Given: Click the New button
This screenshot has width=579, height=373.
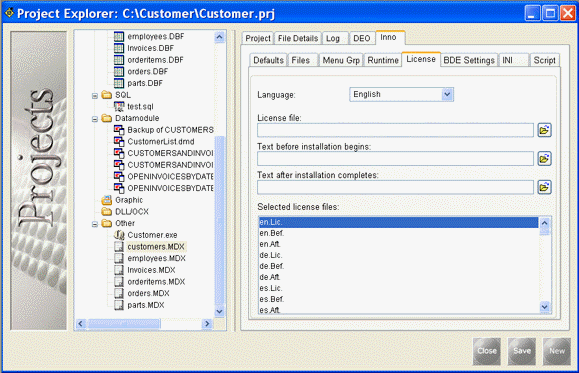Looking at the screenshot, I should (x=556, y=351).
